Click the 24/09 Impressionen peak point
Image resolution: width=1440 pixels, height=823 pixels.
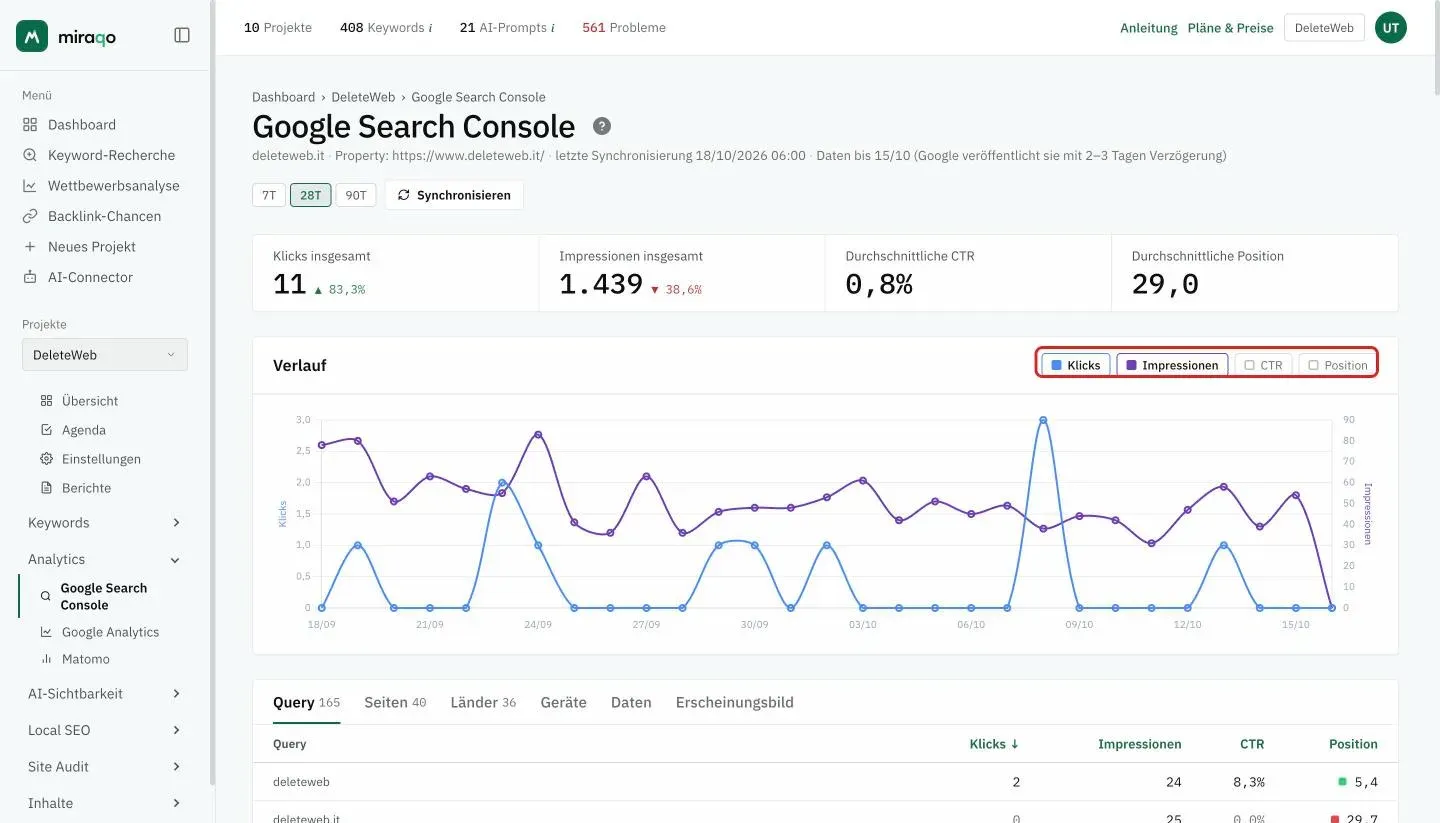click(x=538, y=434)
